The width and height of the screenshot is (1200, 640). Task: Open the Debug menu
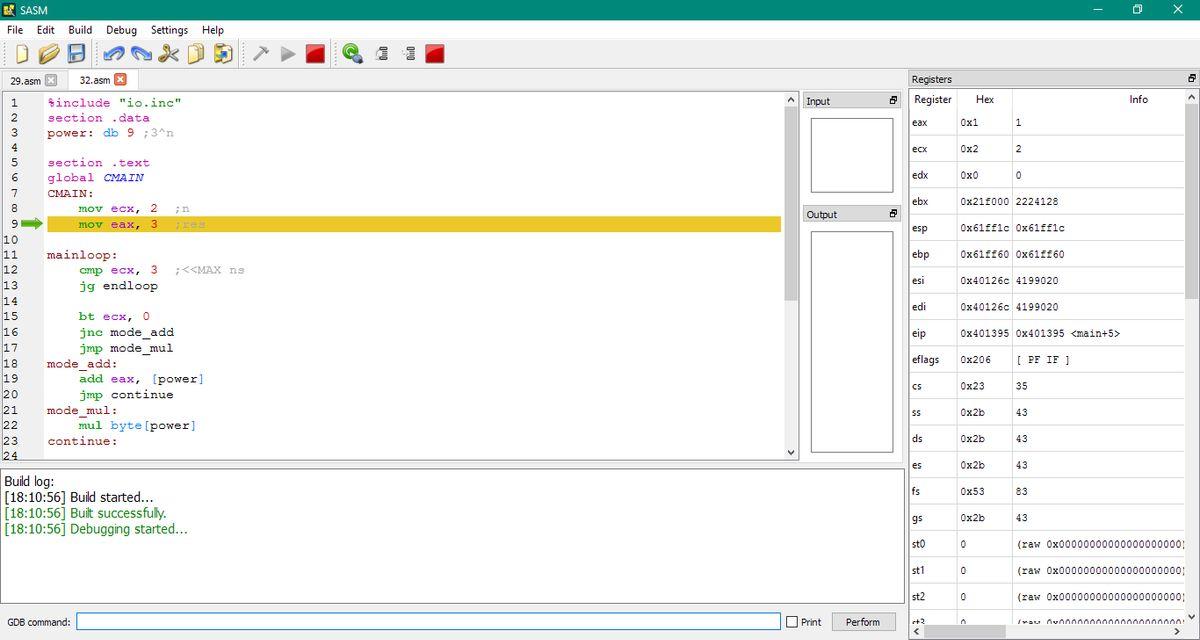point(121,30)
